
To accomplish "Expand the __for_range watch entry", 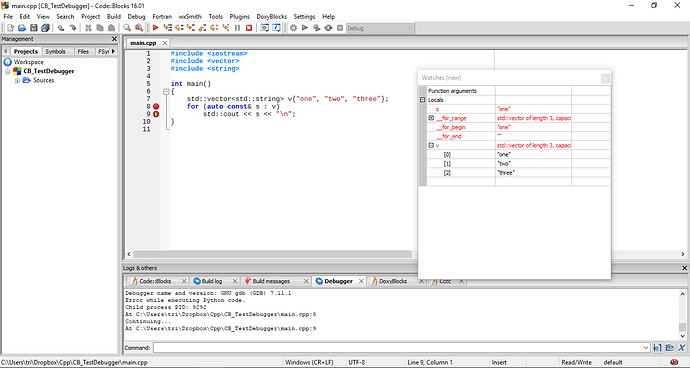I will (x=431, y=118).
